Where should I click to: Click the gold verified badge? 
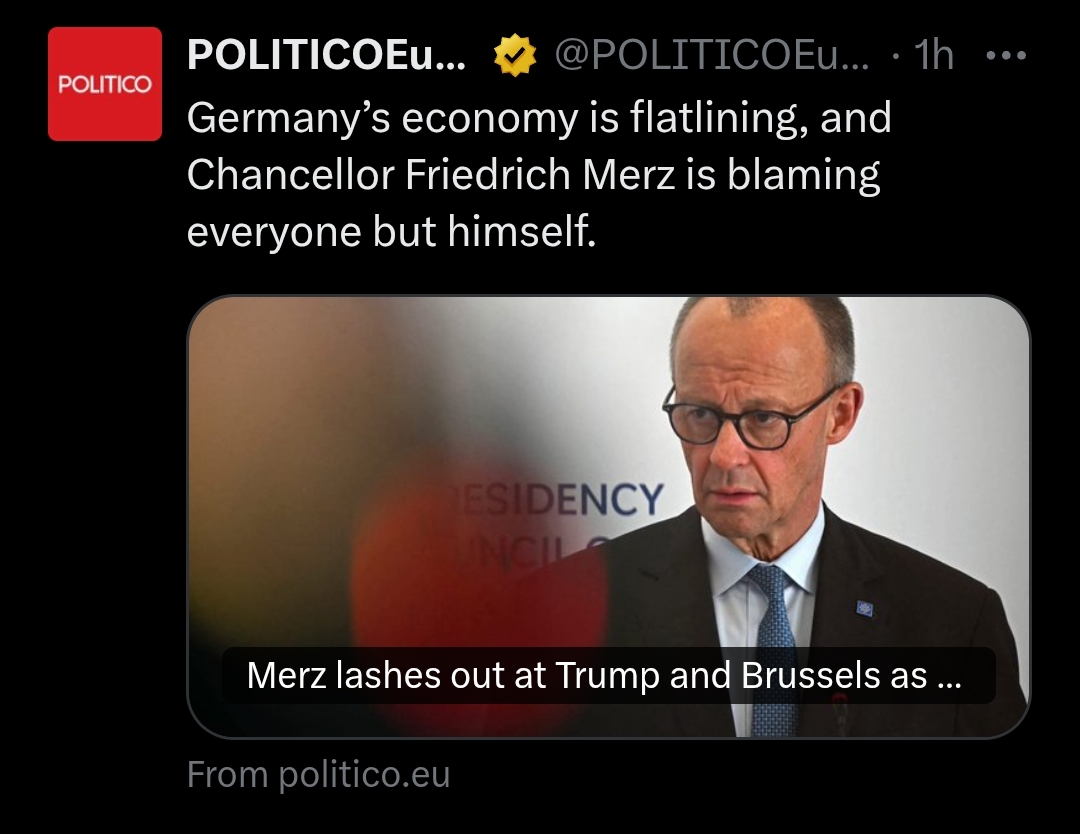click(515, 55)
